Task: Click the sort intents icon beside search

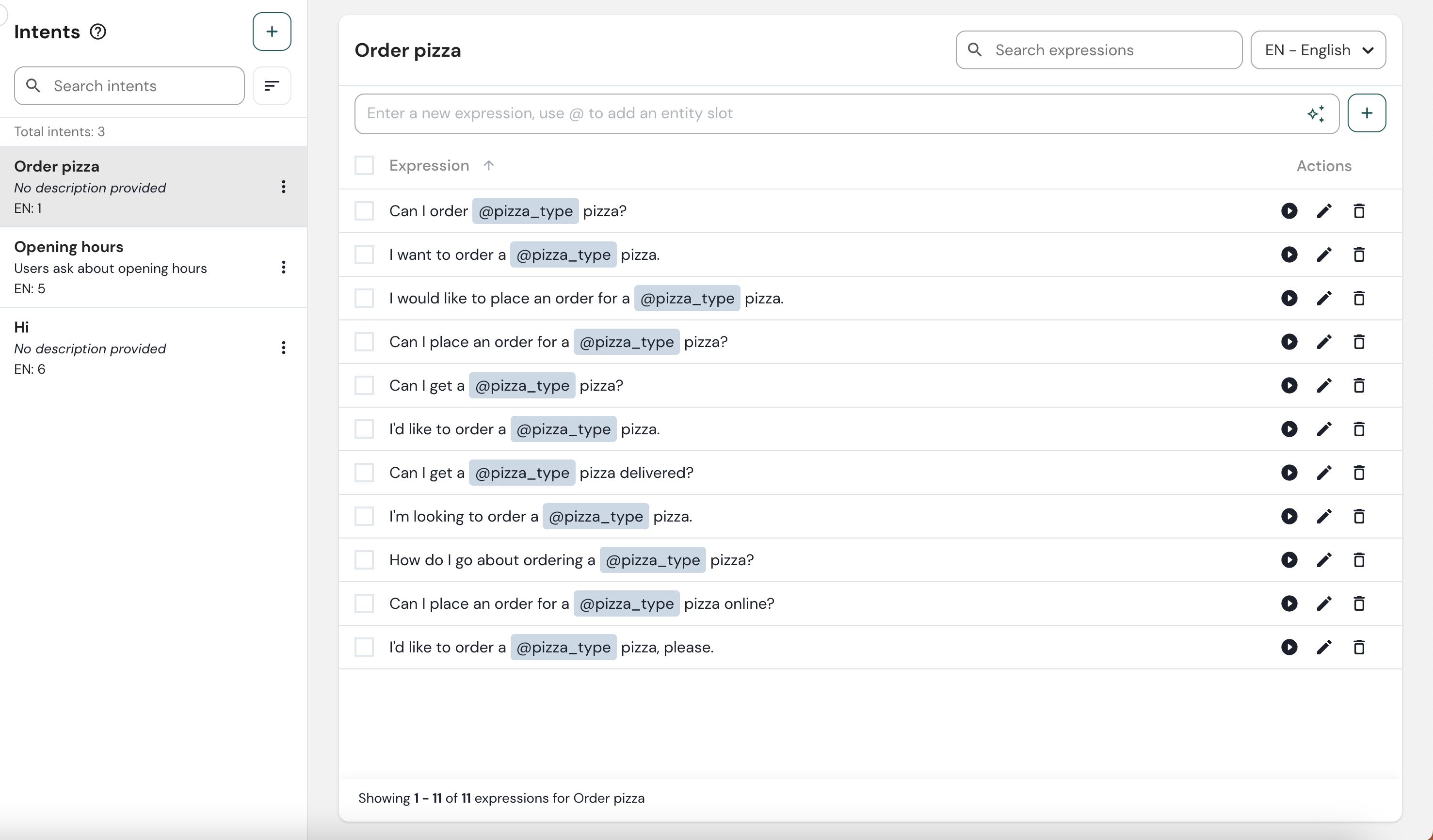Action: tap(271, 85)
